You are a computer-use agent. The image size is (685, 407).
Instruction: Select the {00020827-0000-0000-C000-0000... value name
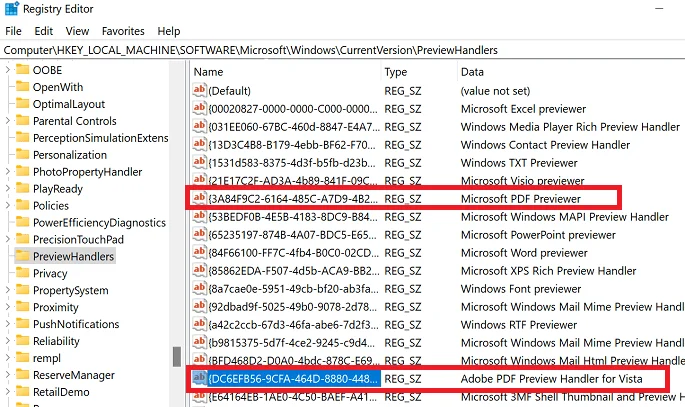click(293, 109)
